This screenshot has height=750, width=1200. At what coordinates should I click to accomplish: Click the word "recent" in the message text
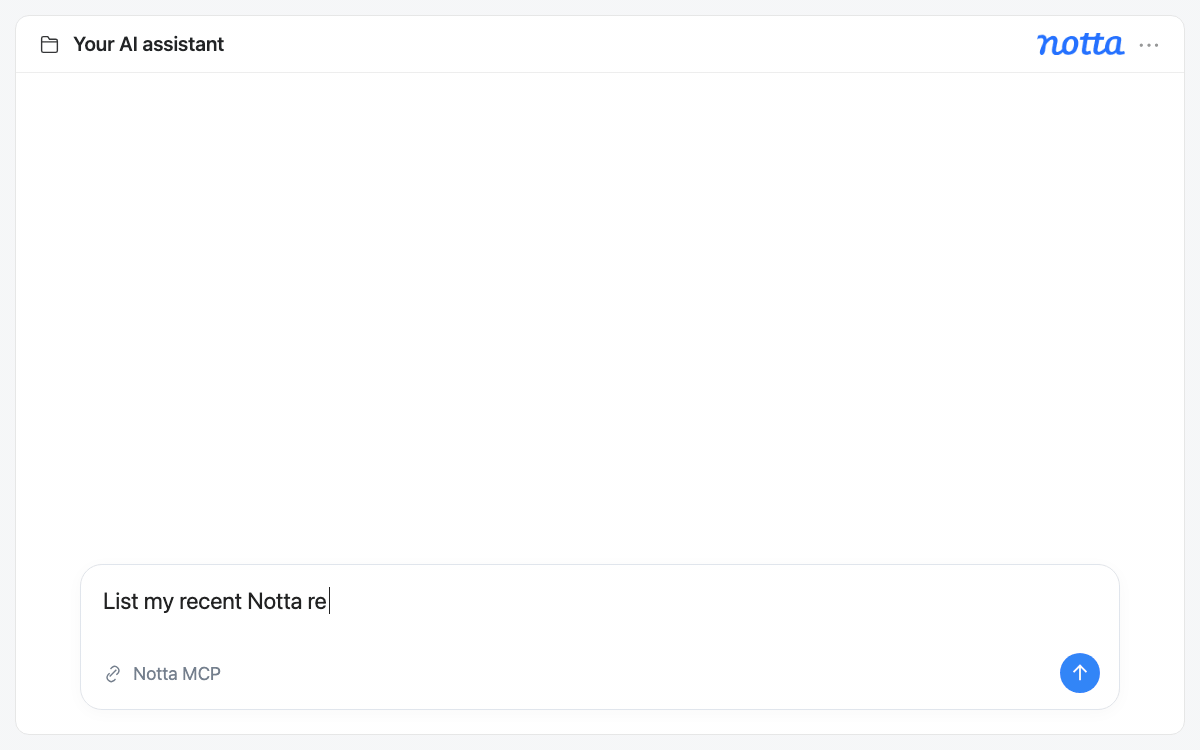pos(210,602)
